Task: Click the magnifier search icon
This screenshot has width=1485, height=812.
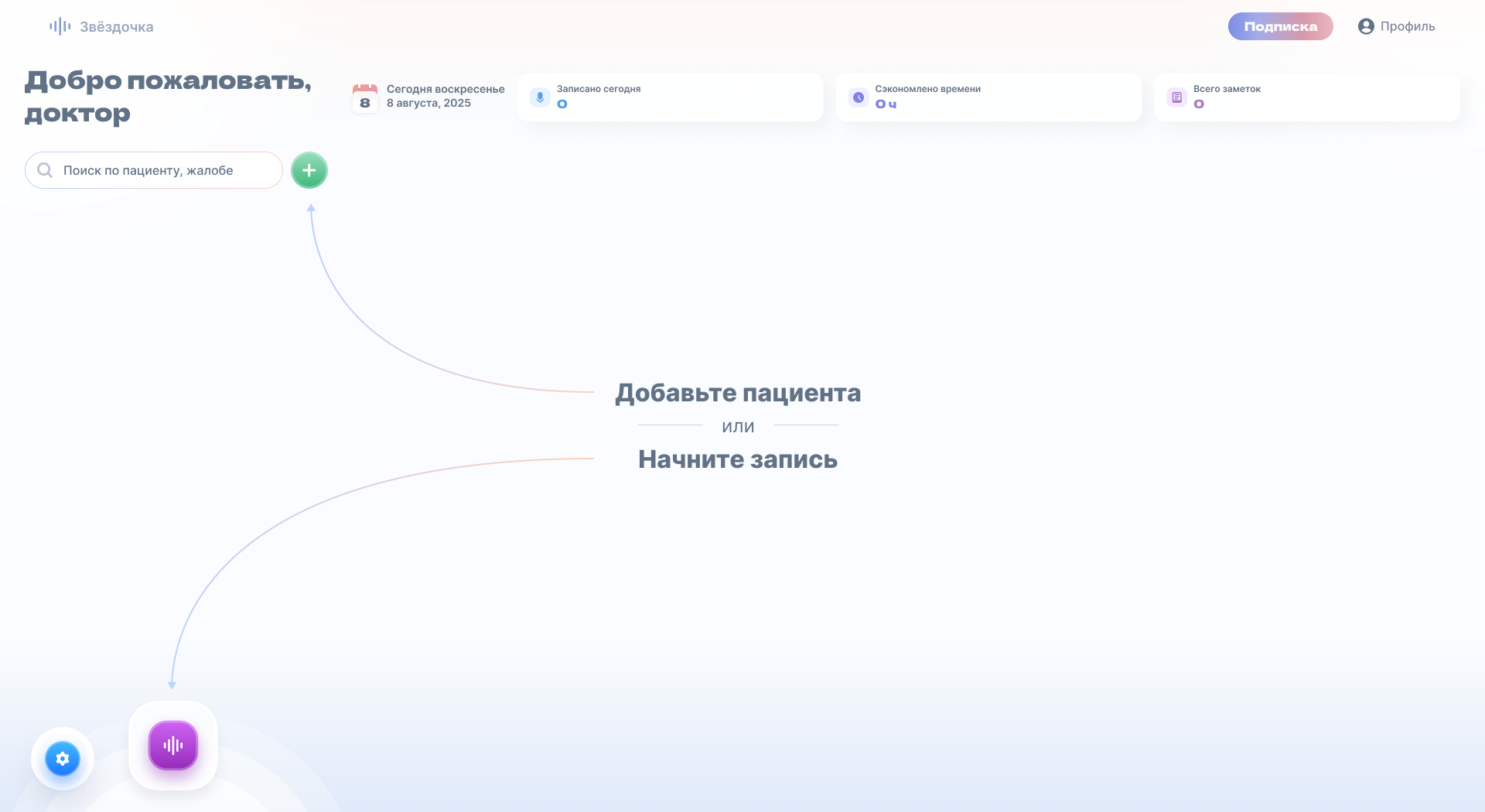Action: 45,170
